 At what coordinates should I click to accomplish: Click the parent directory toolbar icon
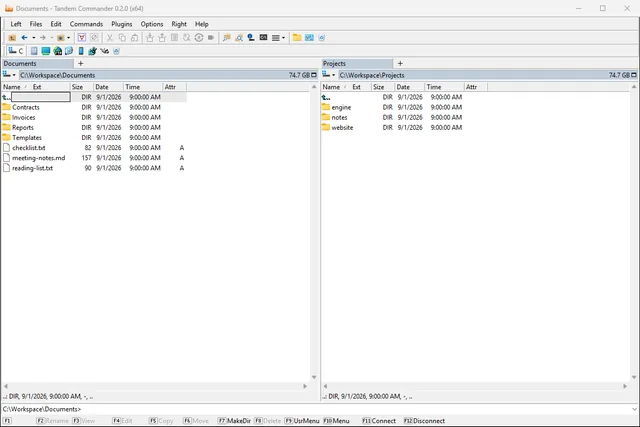point(12,38)
